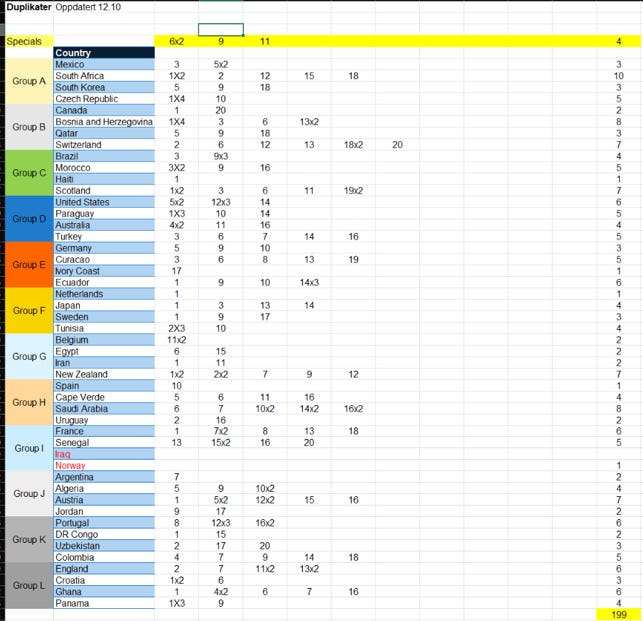
Task: Click the Panama cell
Action: pyautogui.click(x=104, y=603)
